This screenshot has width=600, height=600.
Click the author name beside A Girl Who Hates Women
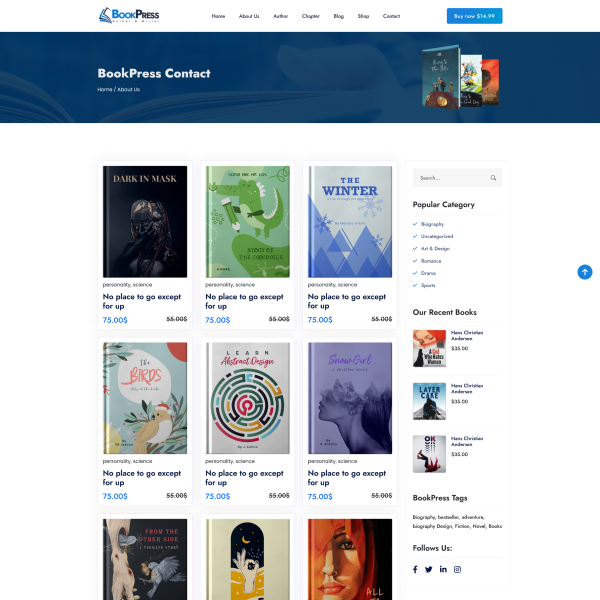[x=467, y=336]
